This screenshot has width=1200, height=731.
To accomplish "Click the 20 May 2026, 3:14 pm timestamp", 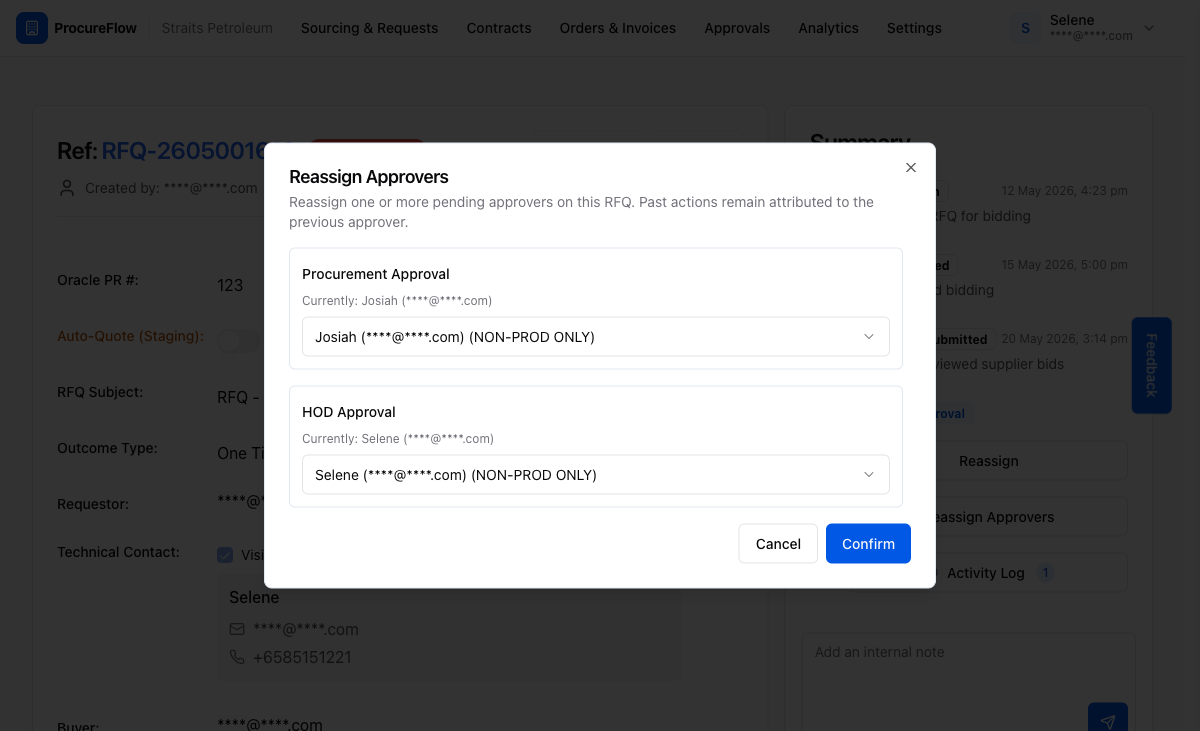I will 1064,339.
